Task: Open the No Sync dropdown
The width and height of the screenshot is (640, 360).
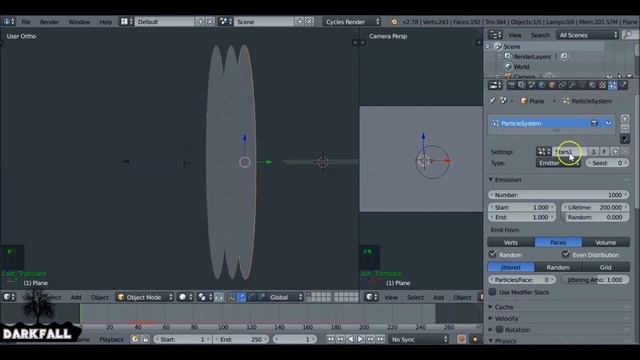Action: click(418, 339)
